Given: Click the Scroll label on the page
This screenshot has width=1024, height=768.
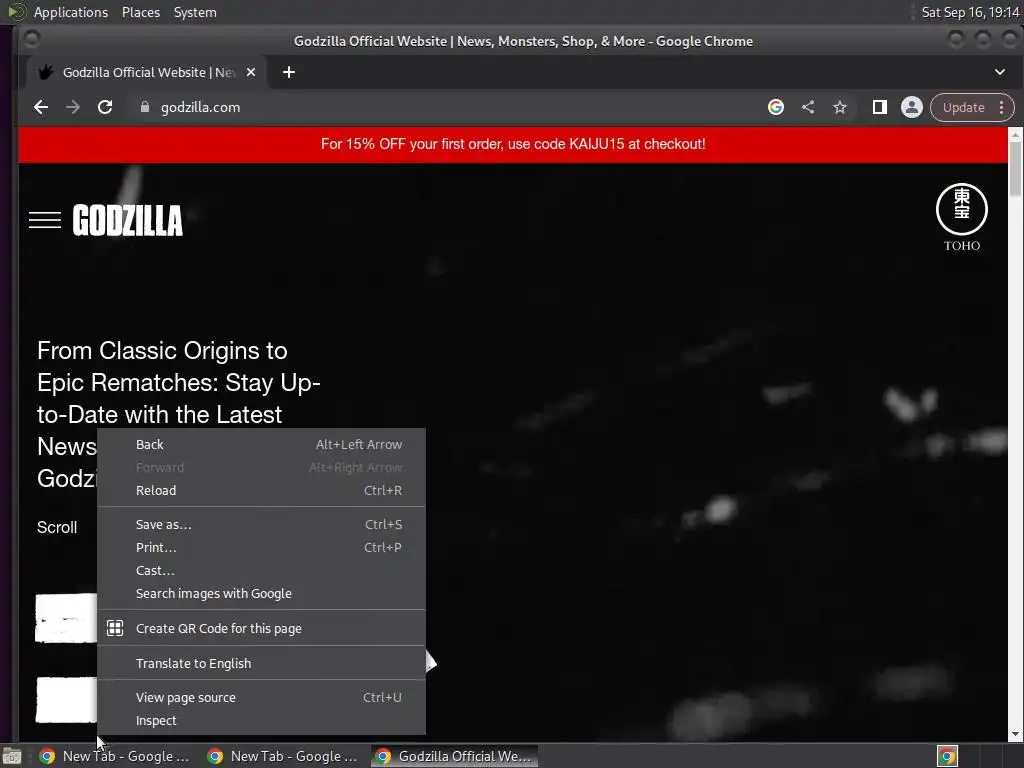Looking at the screenshot, I should (x=57, y=528).
